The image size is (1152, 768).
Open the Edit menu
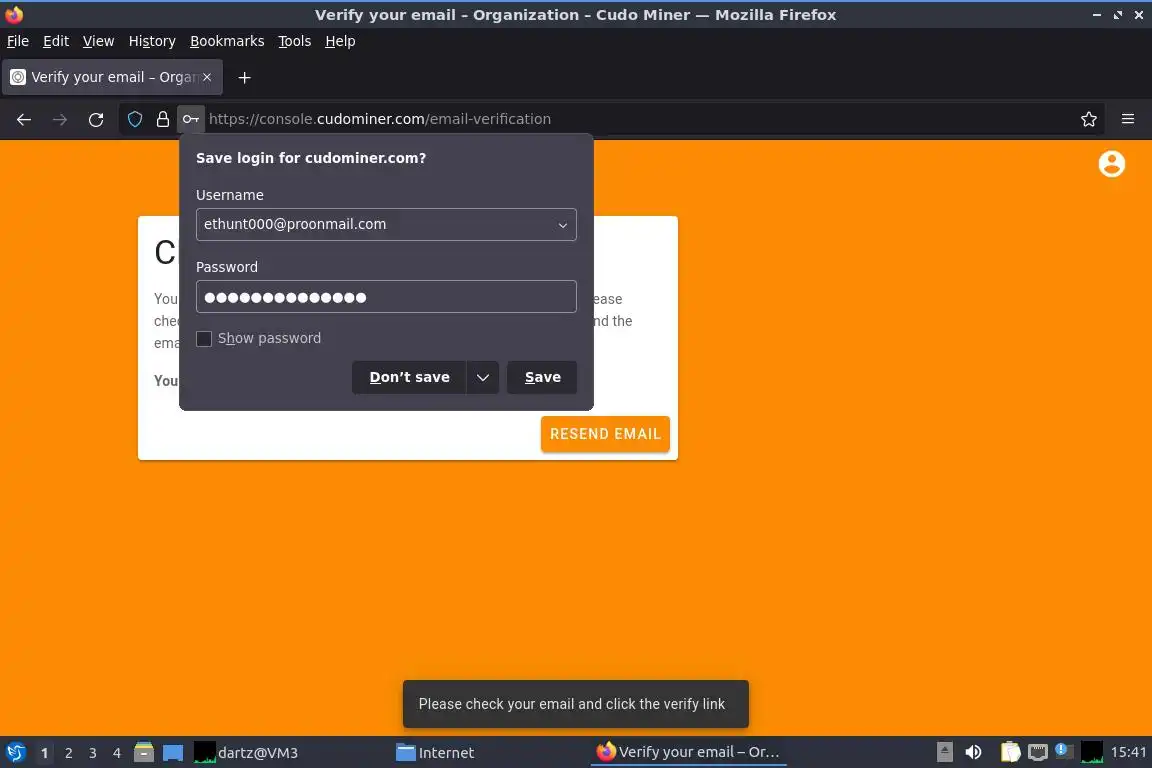pyautogui.click(x=56, y=41)
